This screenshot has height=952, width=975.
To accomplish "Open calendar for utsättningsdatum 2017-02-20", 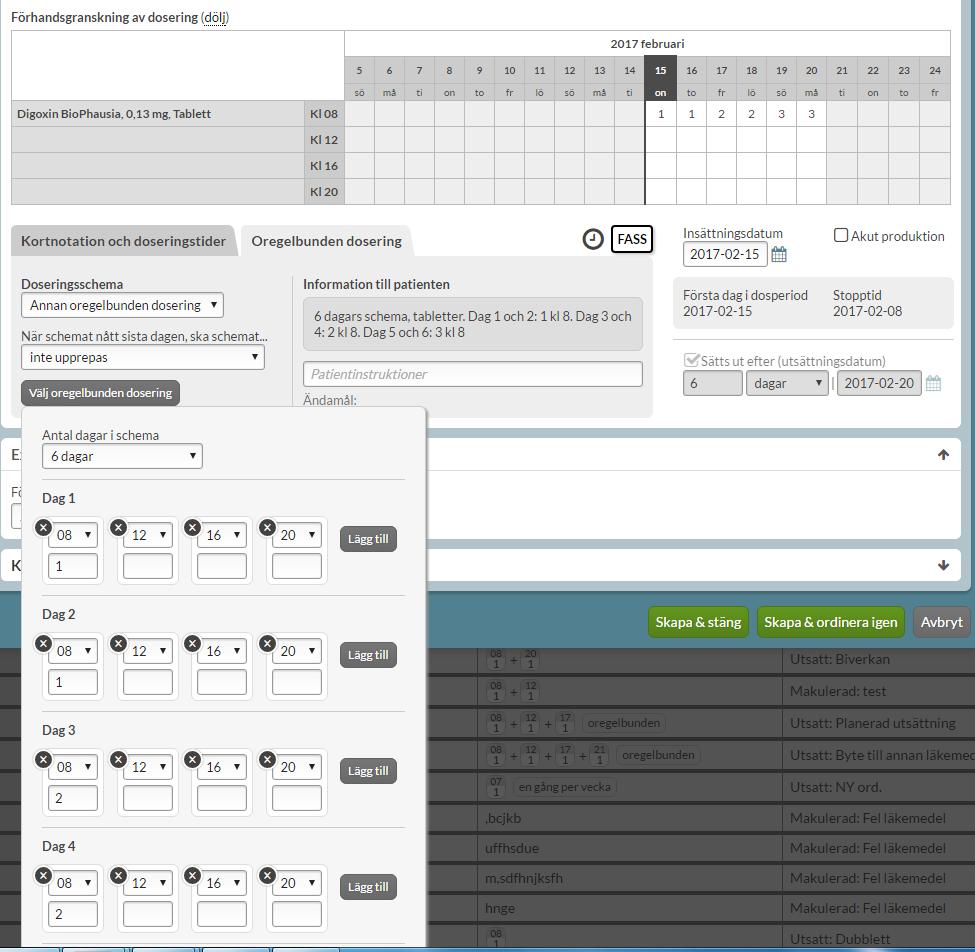I will click(x=933, y=383).
